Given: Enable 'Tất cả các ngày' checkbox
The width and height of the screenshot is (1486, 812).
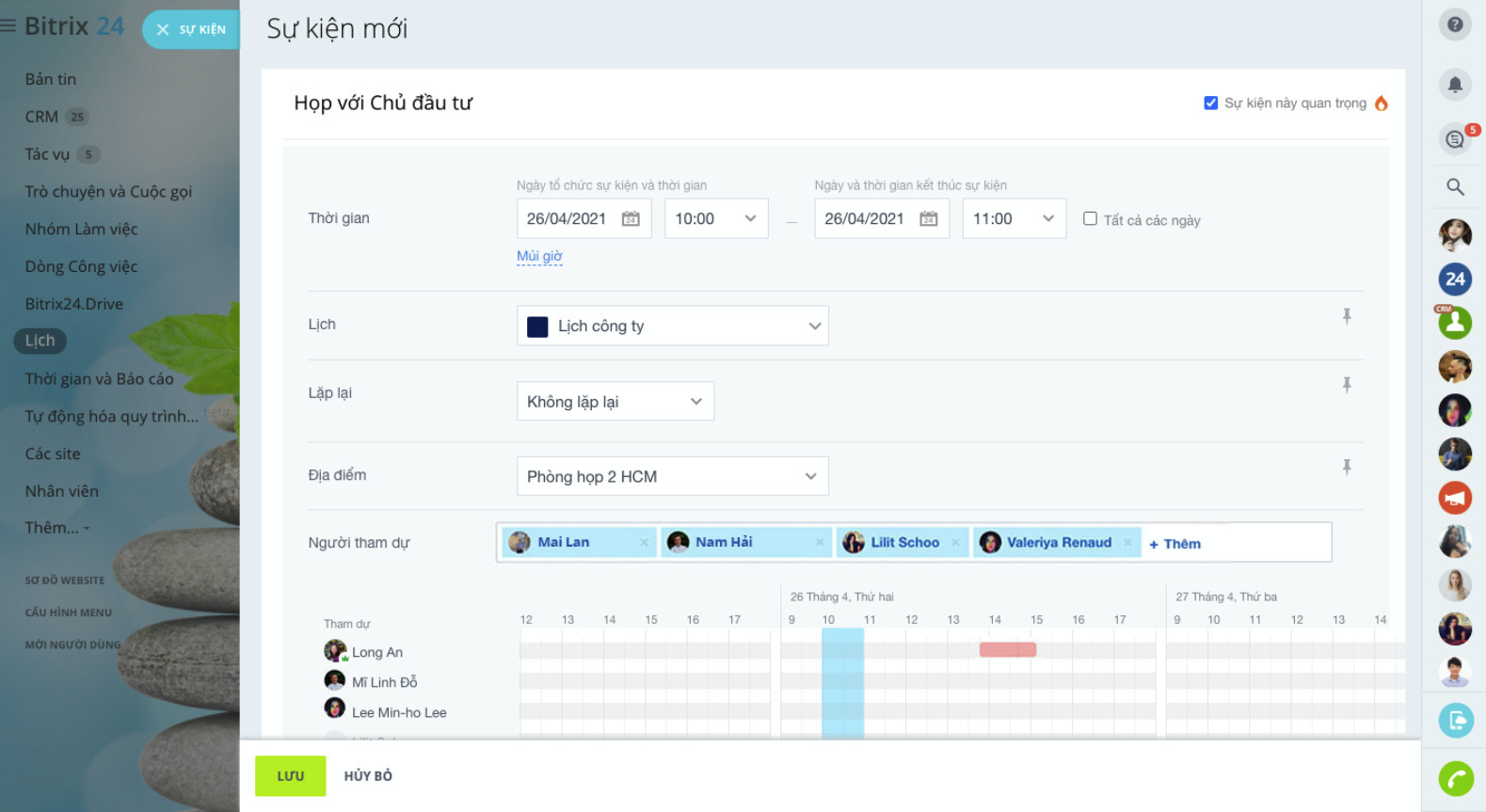Looking at the screenshot, I should coord(1090,219).
